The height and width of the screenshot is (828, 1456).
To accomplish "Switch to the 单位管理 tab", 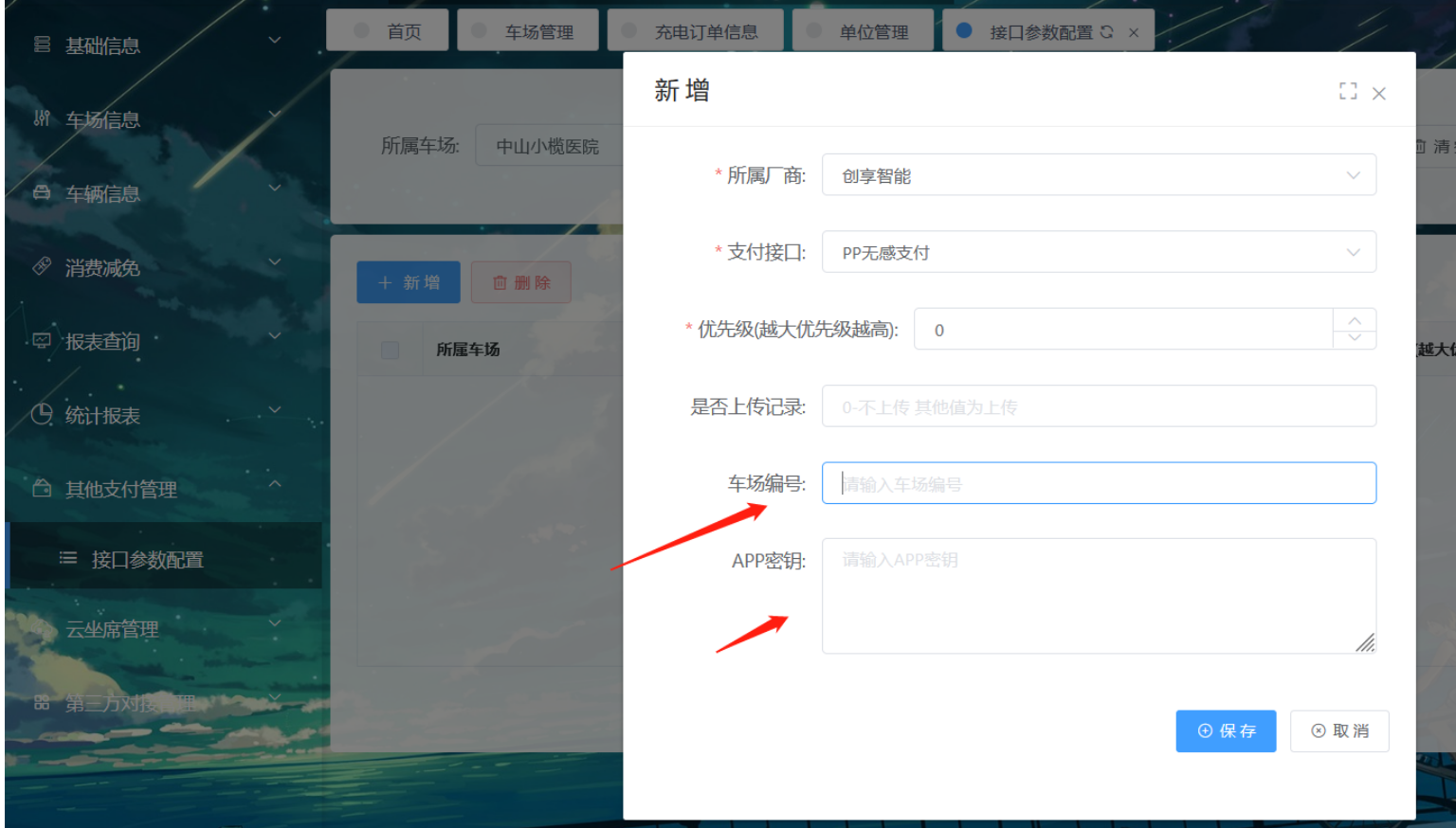I will click(863, 30).
